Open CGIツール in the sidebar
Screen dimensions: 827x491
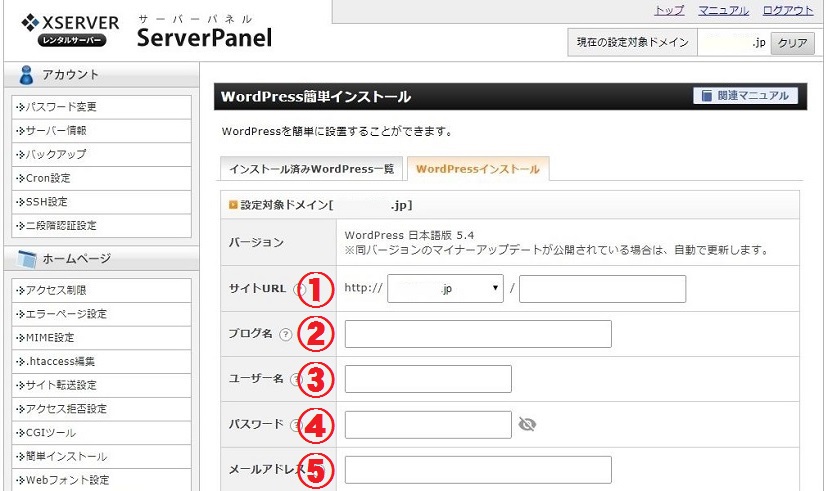click(x=101, y=433)
